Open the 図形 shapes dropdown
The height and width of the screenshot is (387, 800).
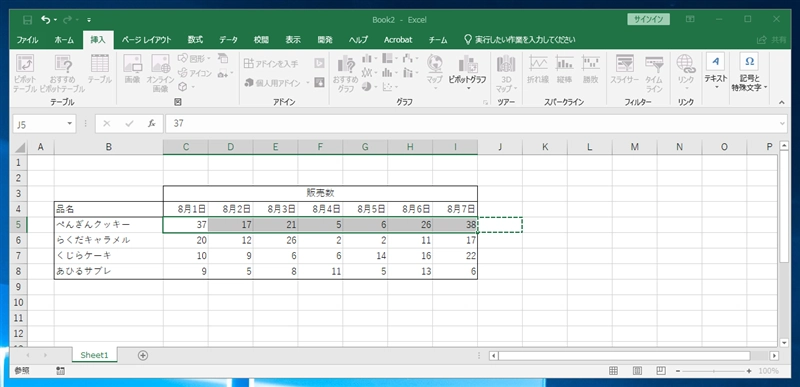tap(195, 59)
